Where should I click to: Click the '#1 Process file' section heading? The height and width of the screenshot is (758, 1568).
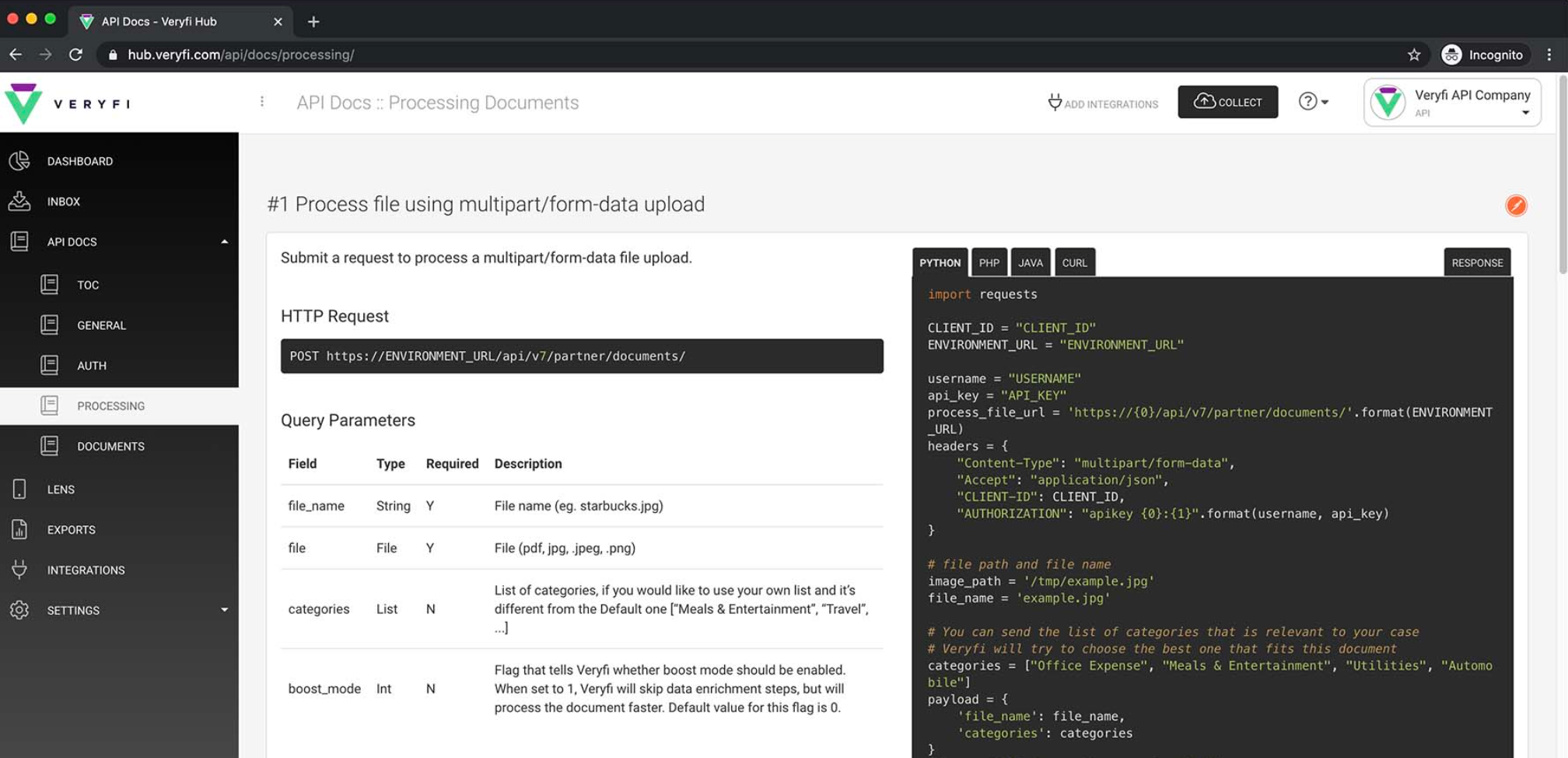pos(485,204)
